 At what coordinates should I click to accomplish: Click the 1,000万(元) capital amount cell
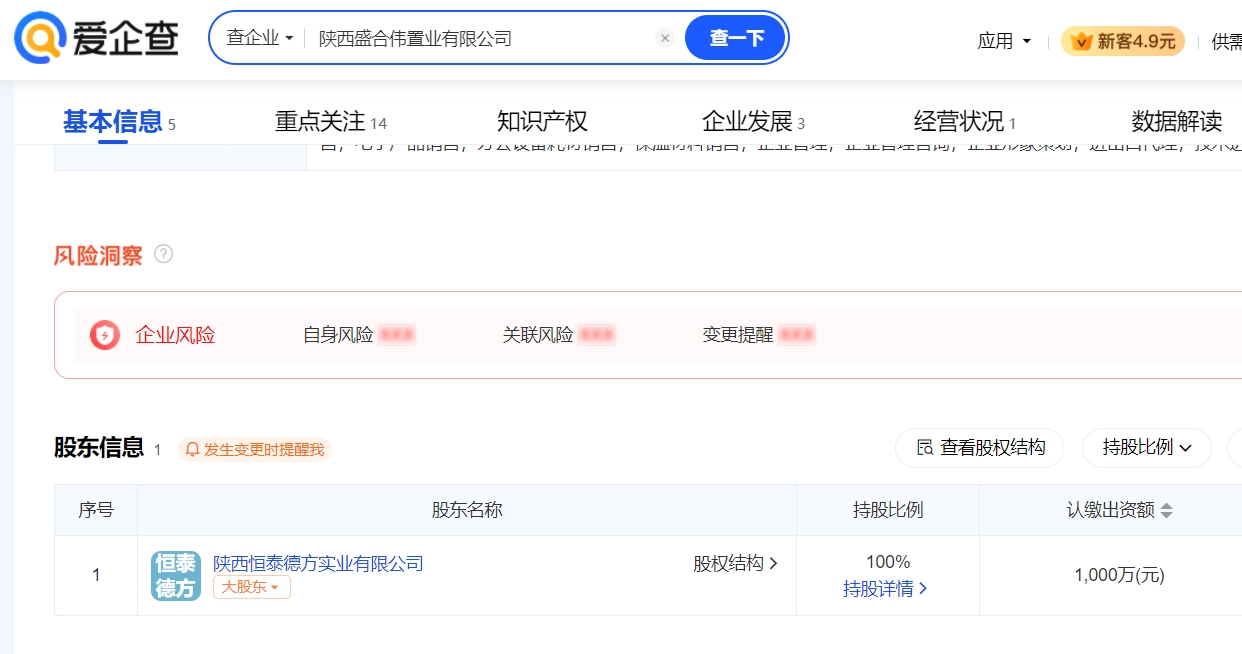pos(1119,575)
